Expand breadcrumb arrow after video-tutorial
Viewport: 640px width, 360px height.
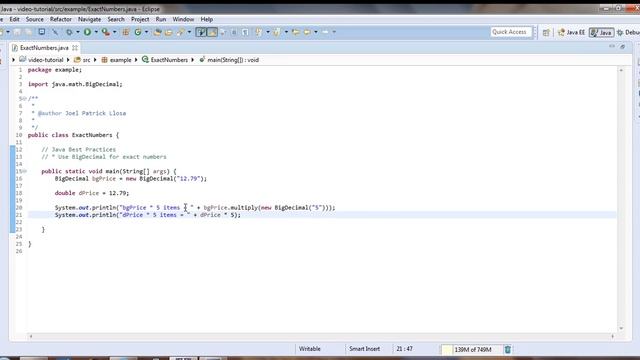68,60
